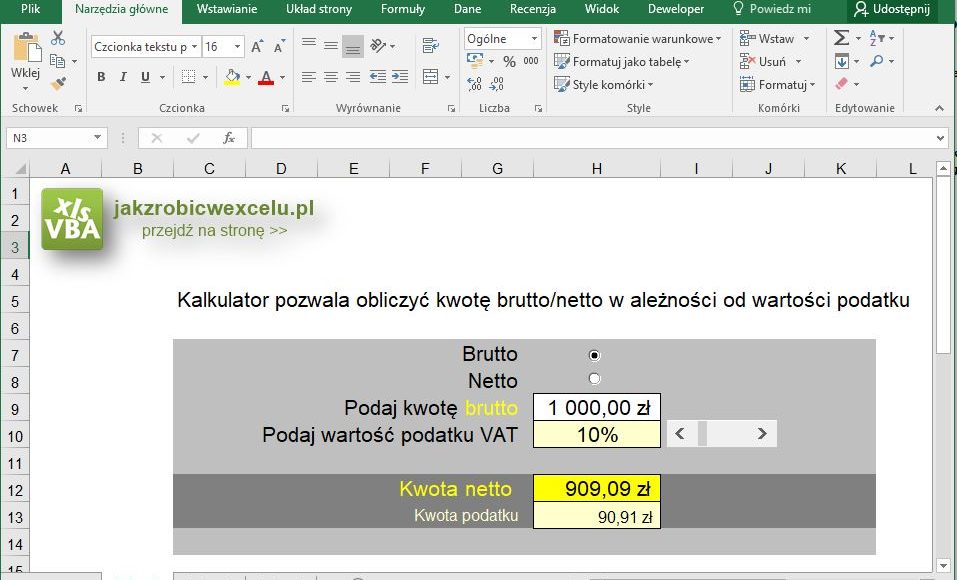The height and width of the screenshot is (580, 957).
Task: Click the AutoSum sigma icon
Action: tap(841, 38)
